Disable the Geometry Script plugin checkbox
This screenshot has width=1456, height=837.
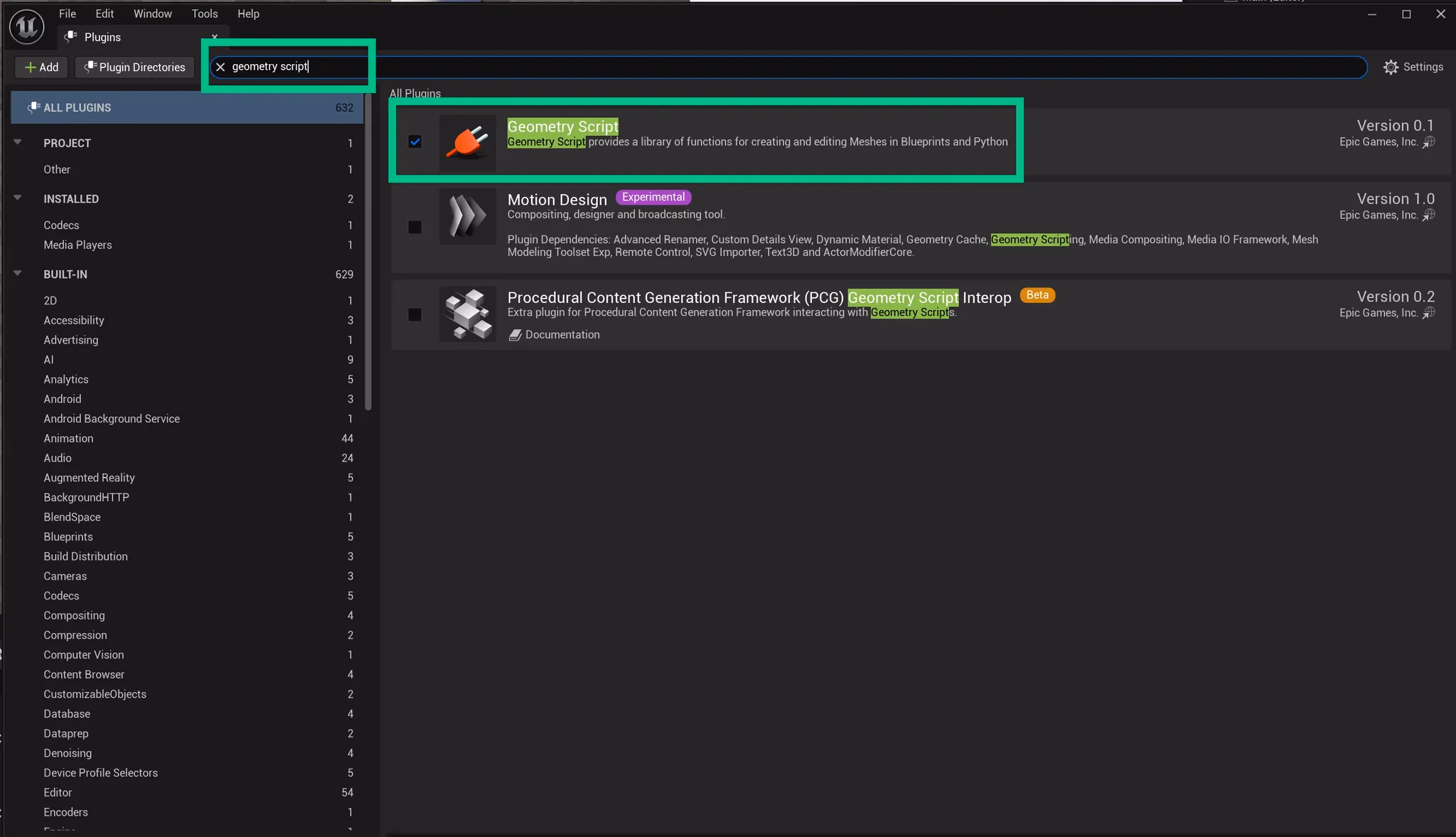click(415, 142)
